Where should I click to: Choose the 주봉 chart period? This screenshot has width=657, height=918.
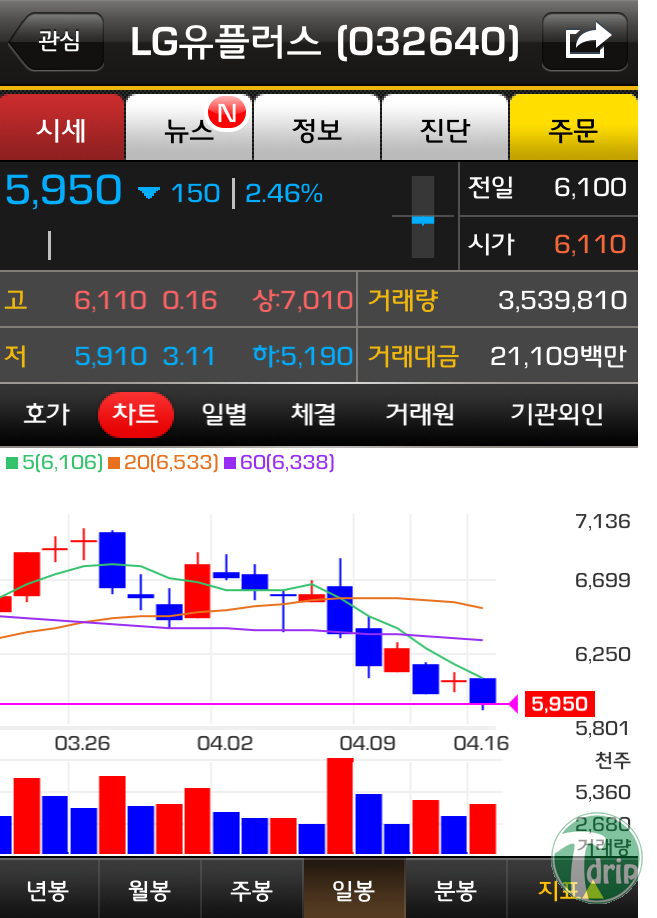[252, 889]
